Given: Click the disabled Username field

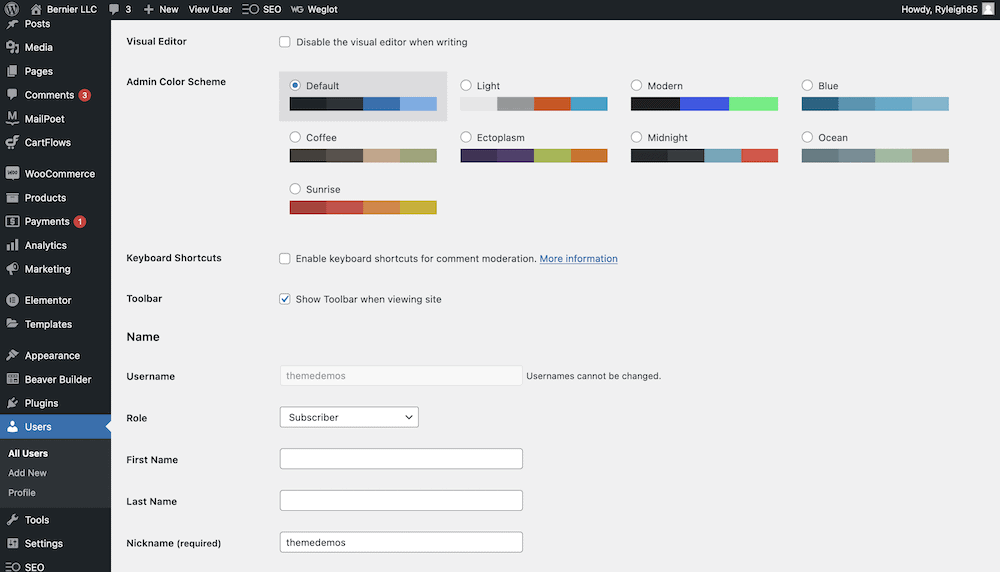Looking at the screenshot, I should pos(401,376).
